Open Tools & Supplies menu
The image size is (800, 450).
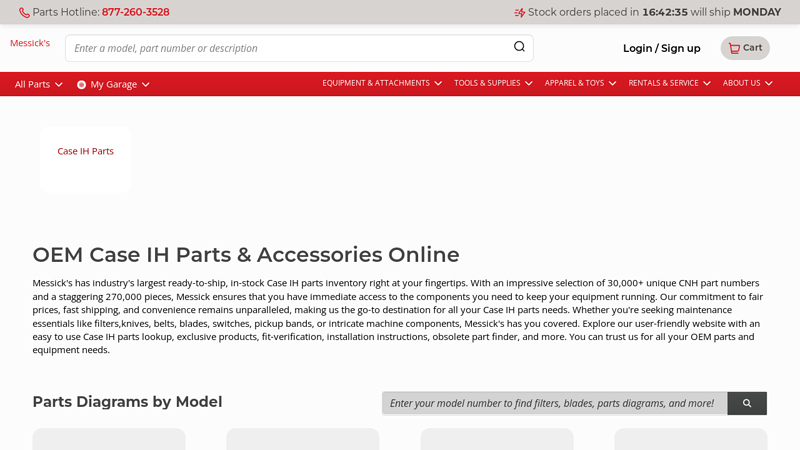coord(493,83)
